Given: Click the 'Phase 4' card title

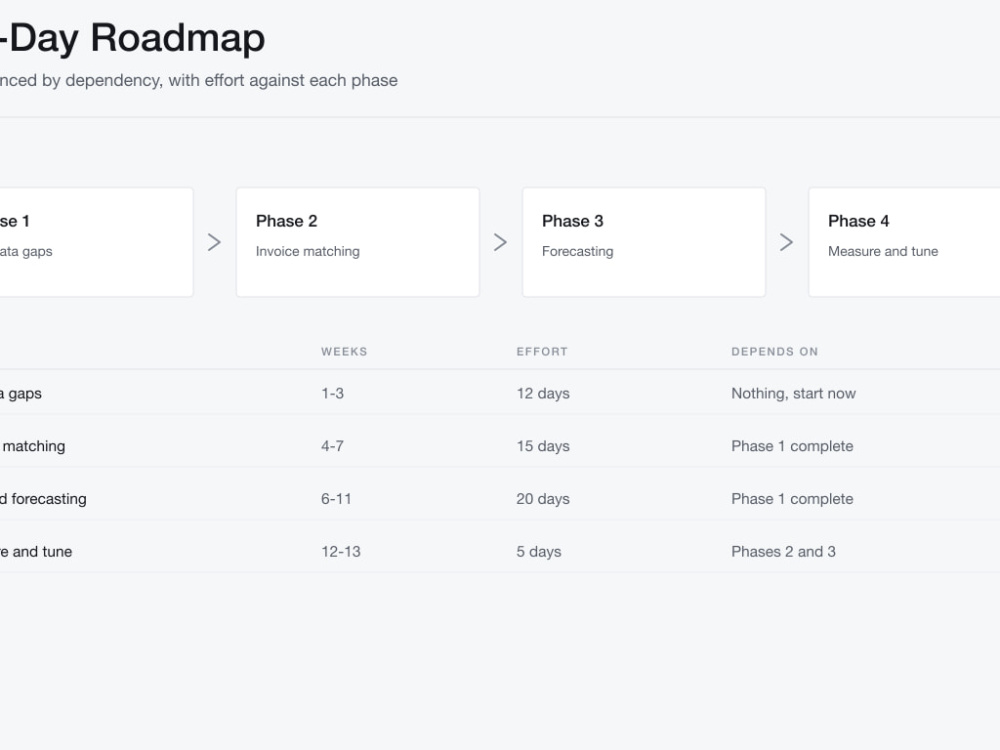Looking at the screenshot, I should [x=858, y=221].
